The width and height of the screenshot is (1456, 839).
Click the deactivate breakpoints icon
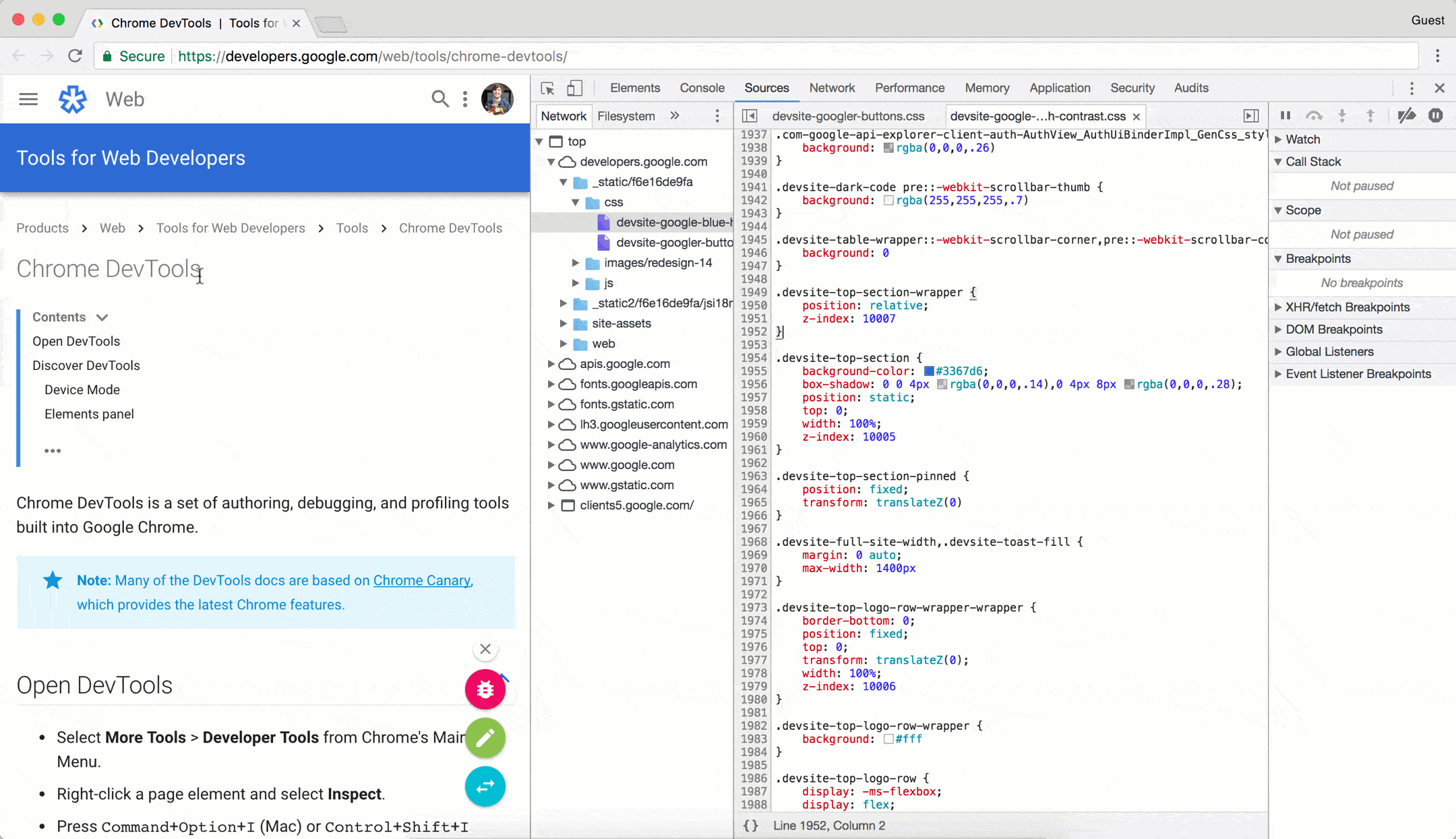(x=1407, y=115)
